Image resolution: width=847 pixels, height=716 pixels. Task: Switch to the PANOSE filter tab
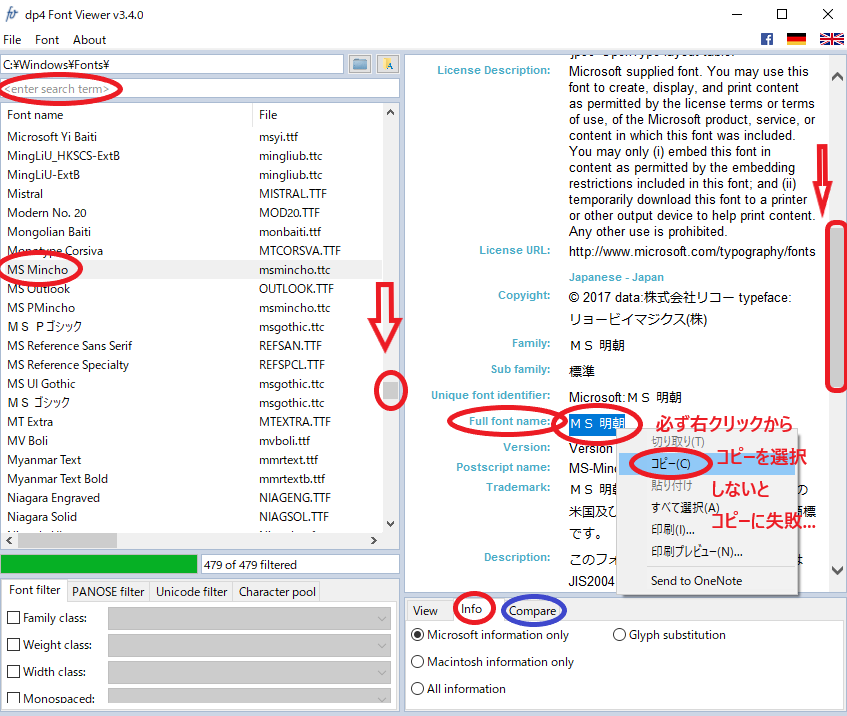108,592
